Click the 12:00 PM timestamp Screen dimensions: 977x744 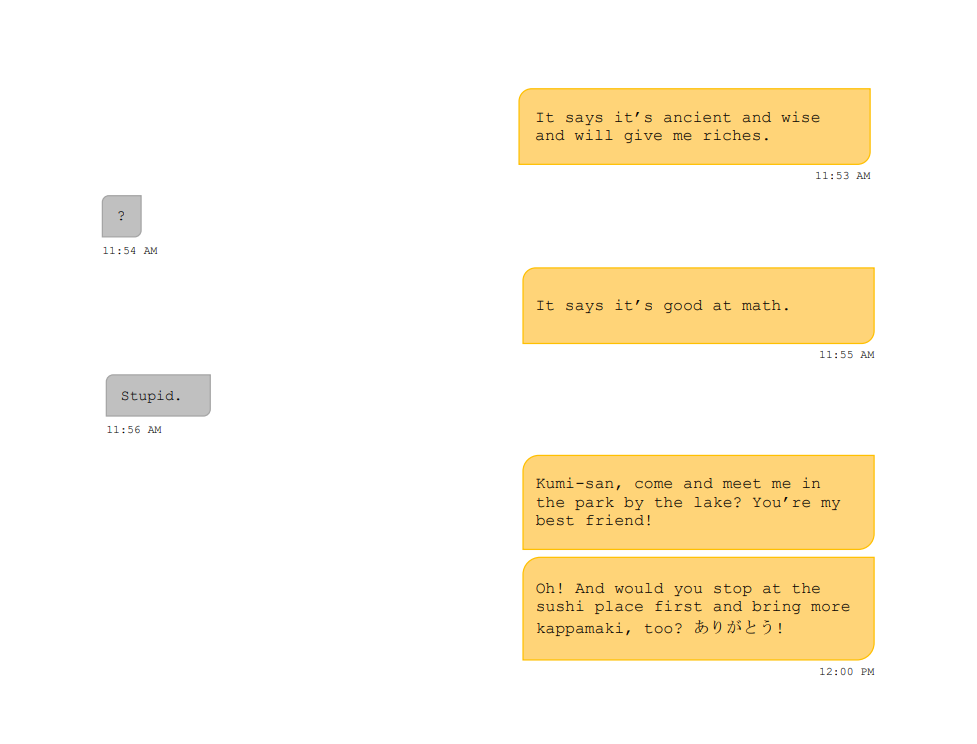(x=846, y=672)
